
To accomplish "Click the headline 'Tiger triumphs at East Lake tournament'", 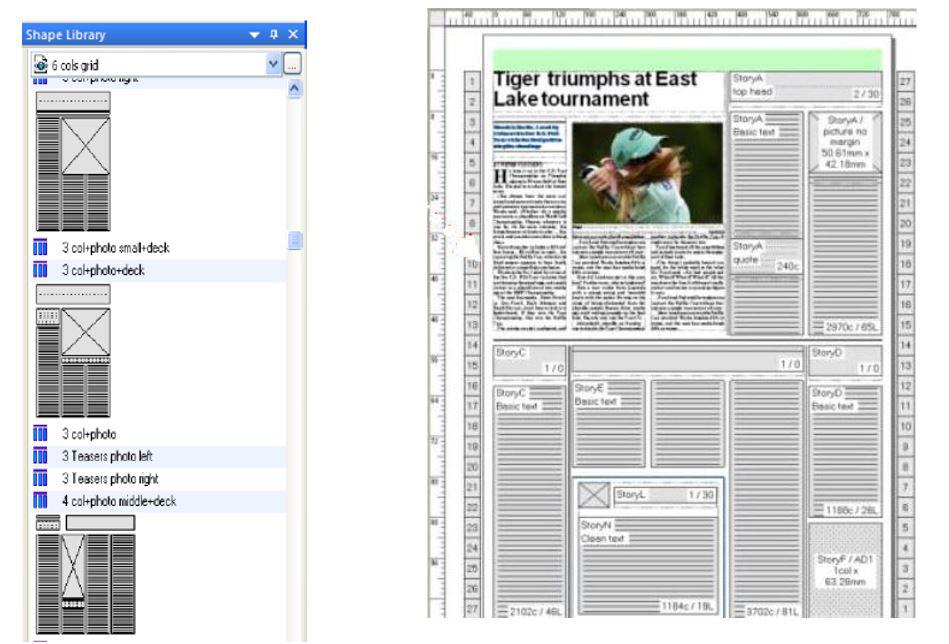I will point(594,89).
